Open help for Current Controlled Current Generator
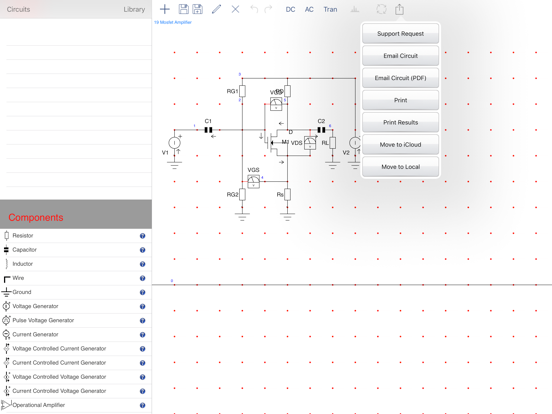This screenshot has width=552, height=414. click(143, 363)
